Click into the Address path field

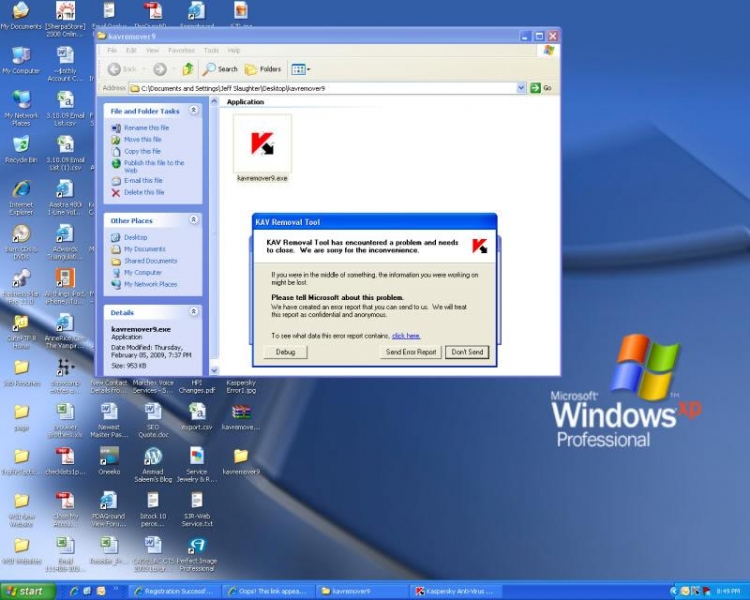pos(323,88)
